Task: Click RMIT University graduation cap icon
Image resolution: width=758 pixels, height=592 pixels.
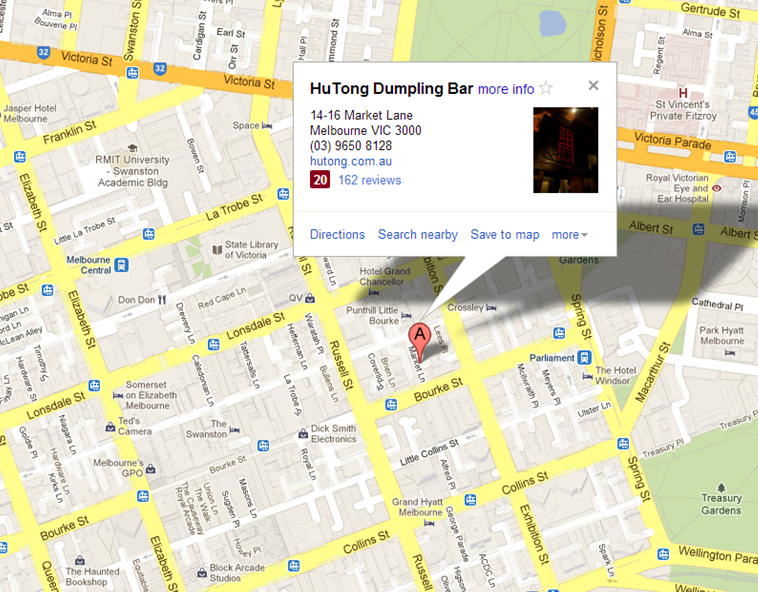Action: pos(132,148)
